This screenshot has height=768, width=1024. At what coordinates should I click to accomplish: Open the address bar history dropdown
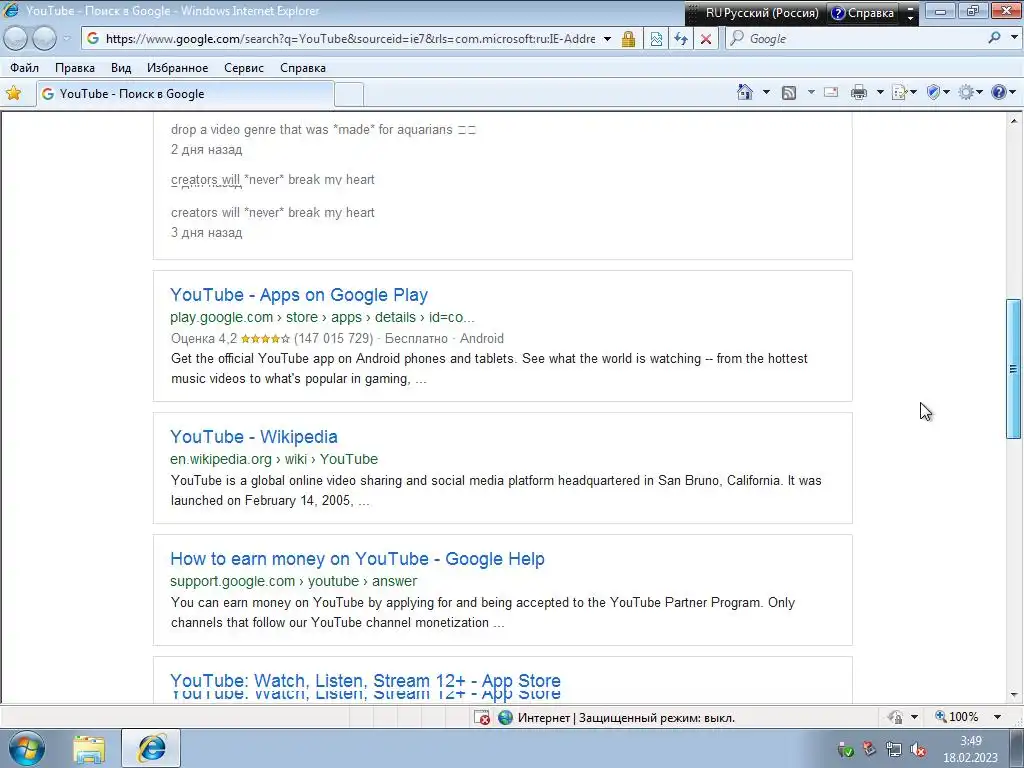pos(607,39)
